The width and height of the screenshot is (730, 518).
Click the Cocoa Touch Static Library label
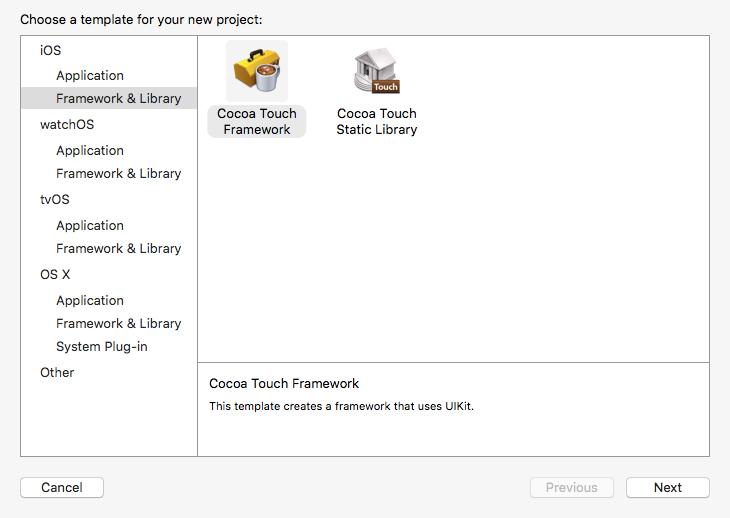(377, 121)
